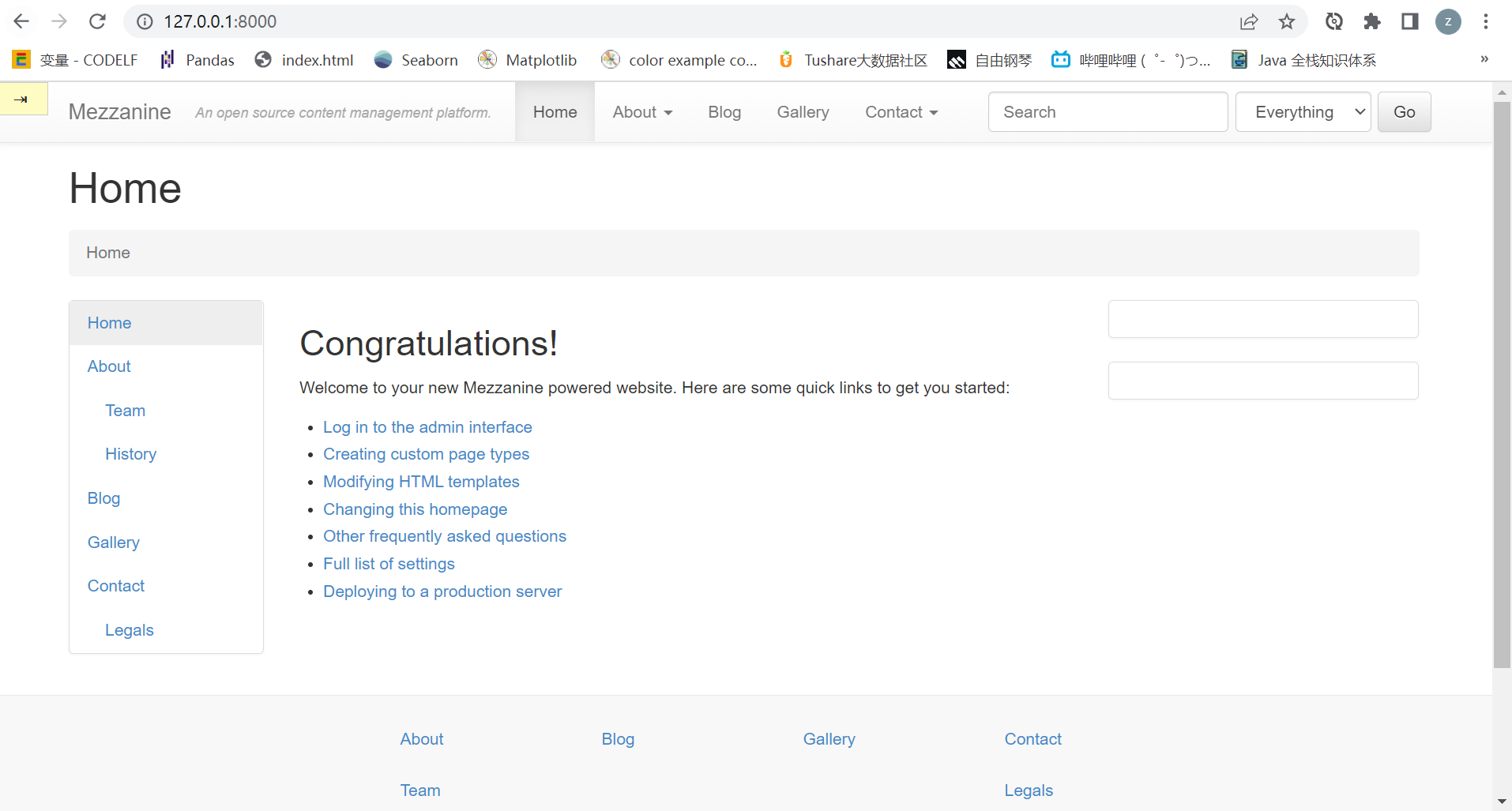Select Home in the top navigation

(x=555, y=112)
